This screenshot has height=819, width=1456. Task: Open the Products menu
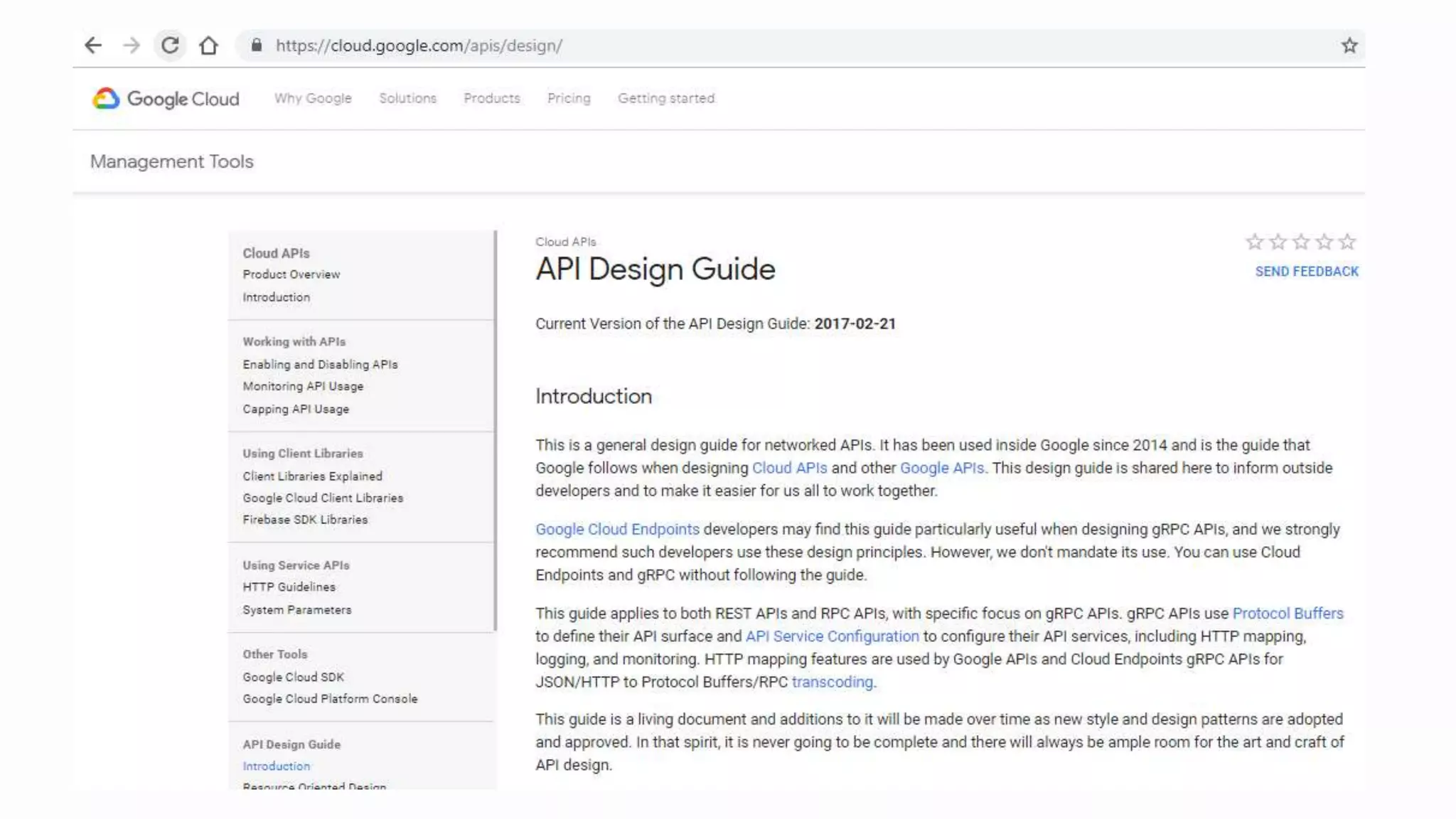point(491,98)
